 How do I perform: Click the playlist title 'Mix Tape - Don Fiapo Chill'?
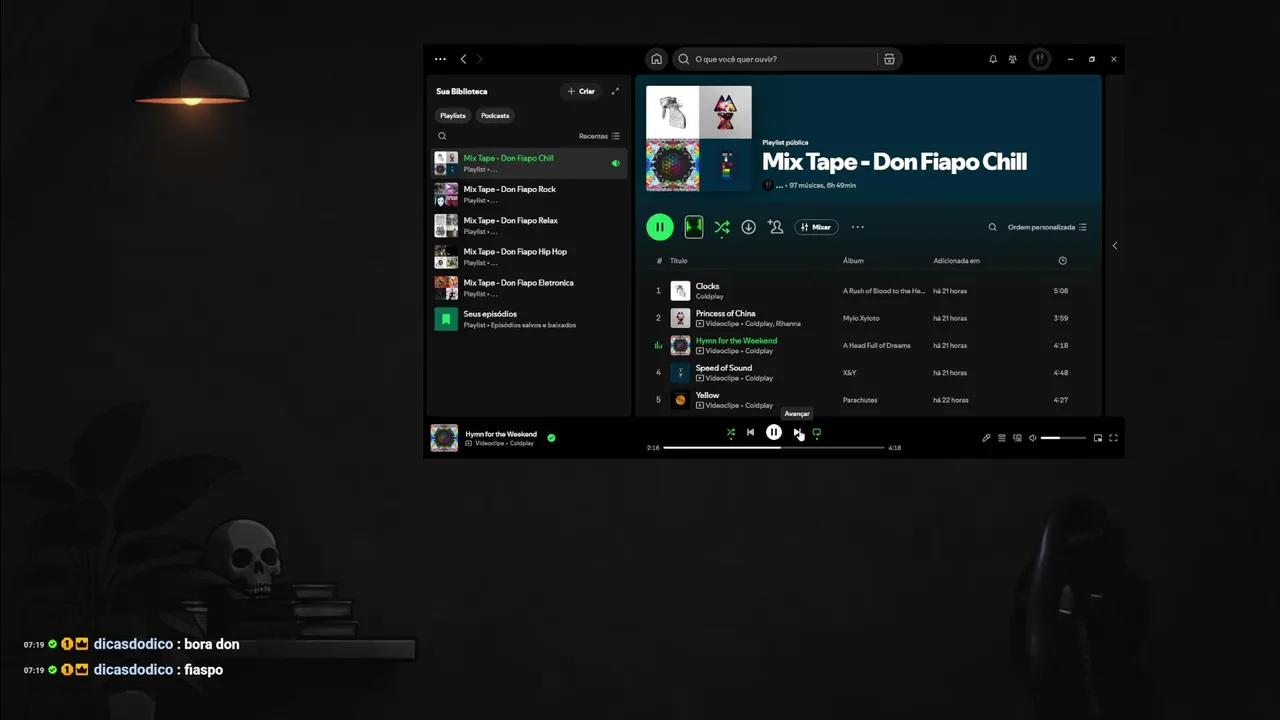(x=894, y=162)
